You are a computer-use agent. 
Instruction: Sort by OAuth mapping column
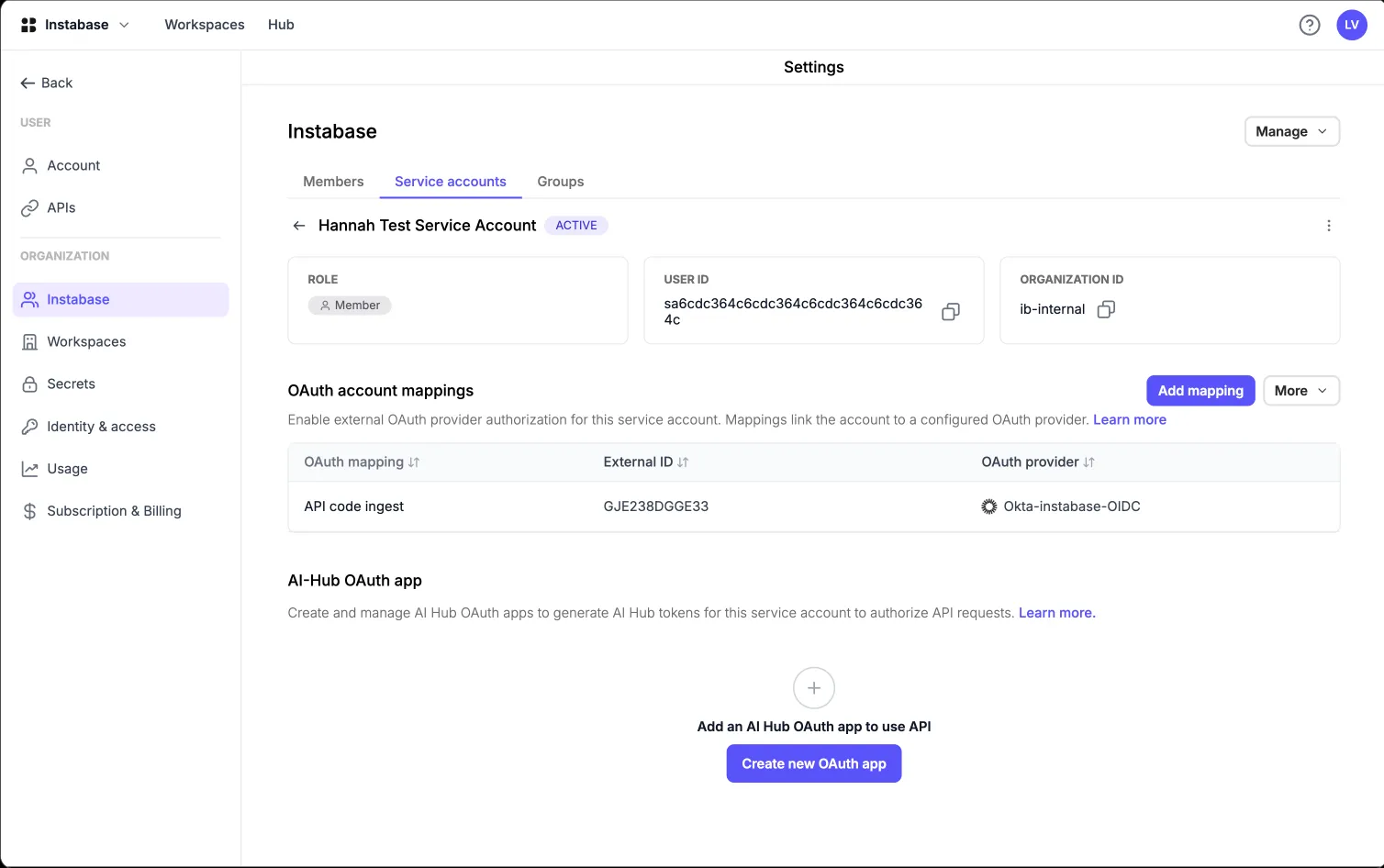pyautogui.click(x=362, y=462)
